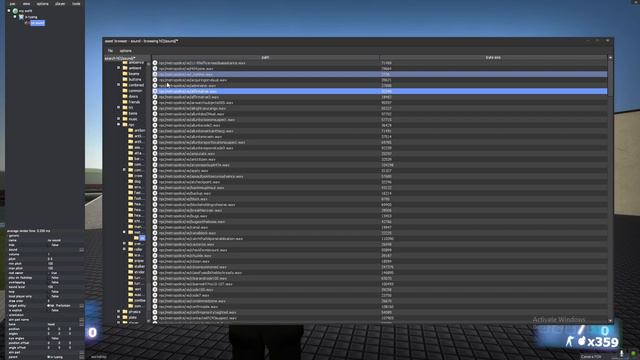This screenshot has height=360, width=640.
Task: Click the browse button on sound property row
Action: click(x=82, y=249)
